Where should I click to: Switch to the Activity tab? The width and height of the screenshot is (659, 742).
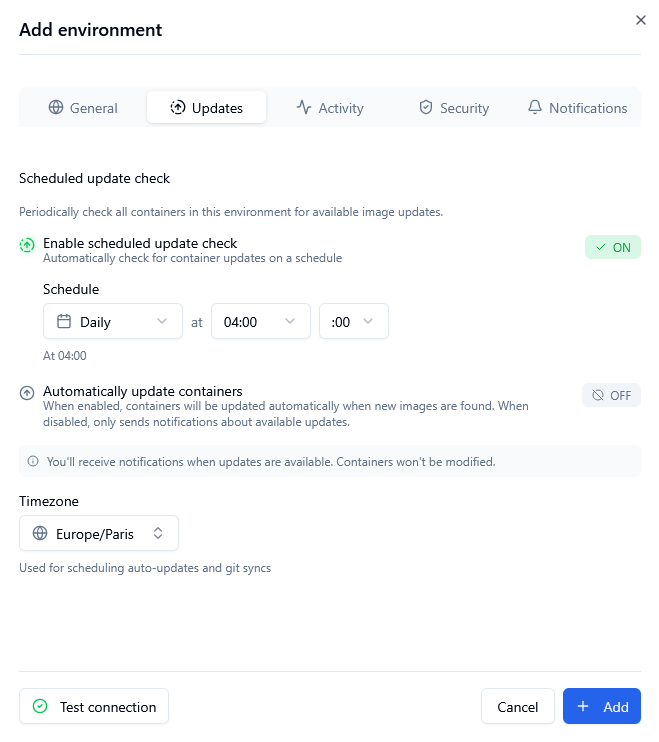(x=330, y=108)
